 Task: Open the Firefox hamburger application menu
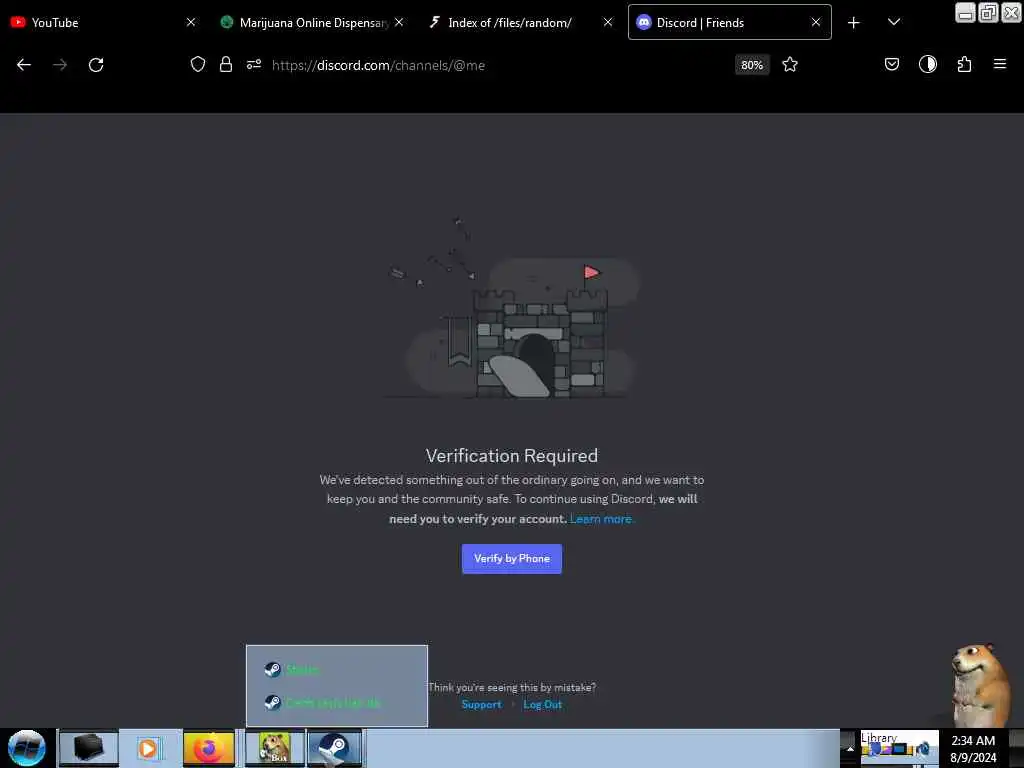click(999, 64)
